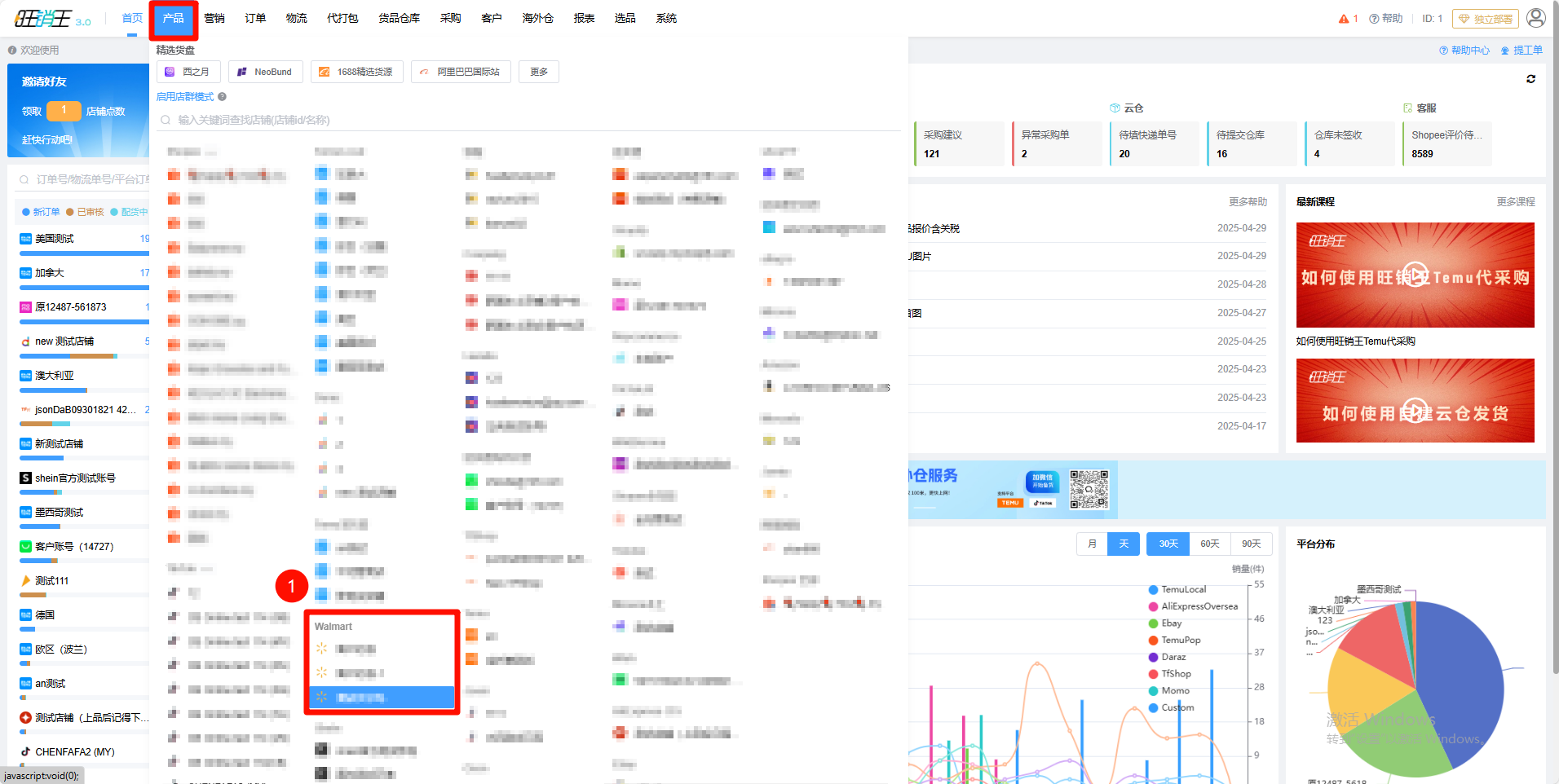Click the 西之月 purple icon
1559x784 pixels.
click(x=170, y=72)
